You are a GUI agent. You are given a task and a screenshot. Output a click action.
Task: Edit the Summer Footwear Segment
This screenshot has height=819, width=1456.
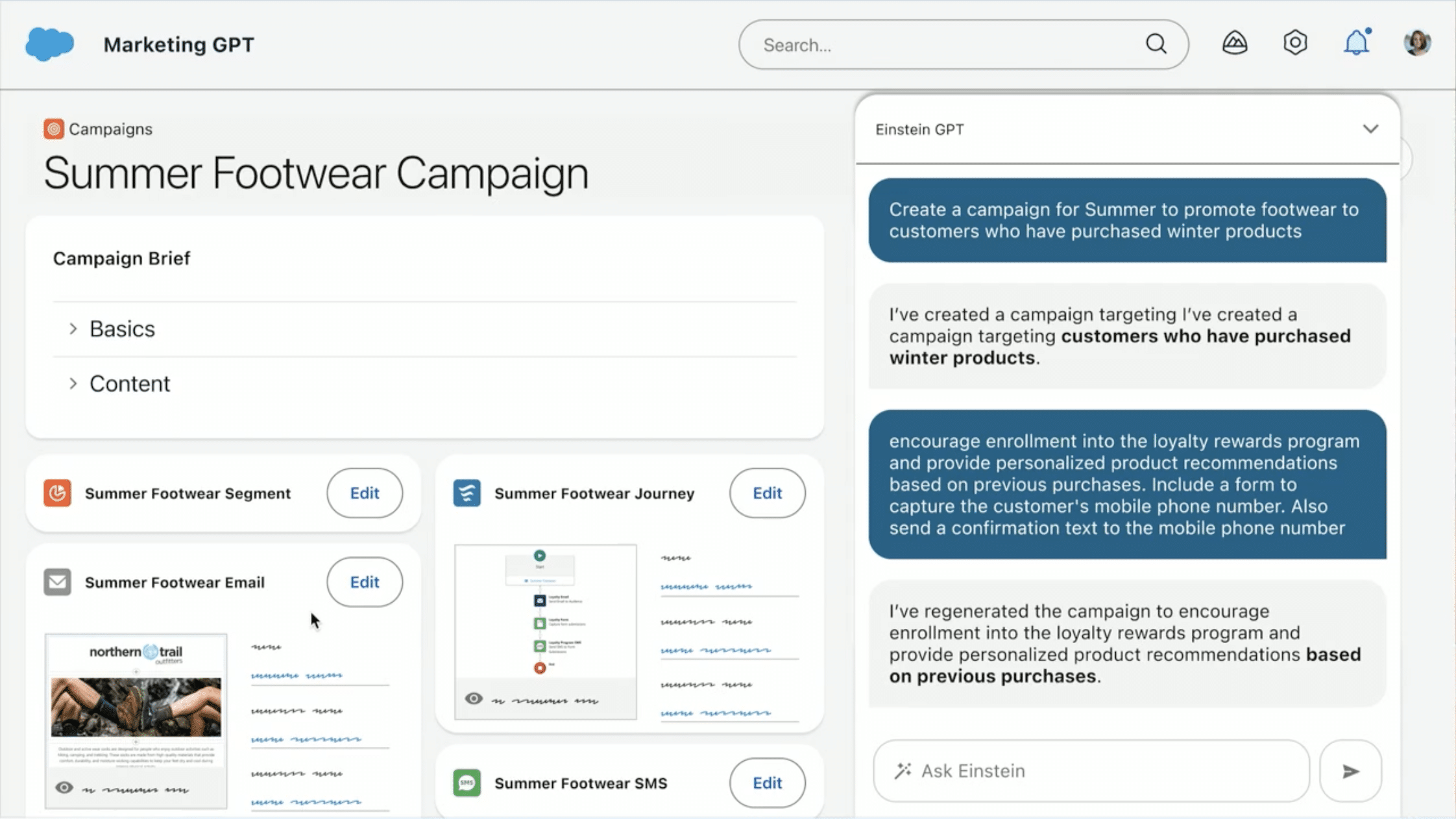point(364,493)
